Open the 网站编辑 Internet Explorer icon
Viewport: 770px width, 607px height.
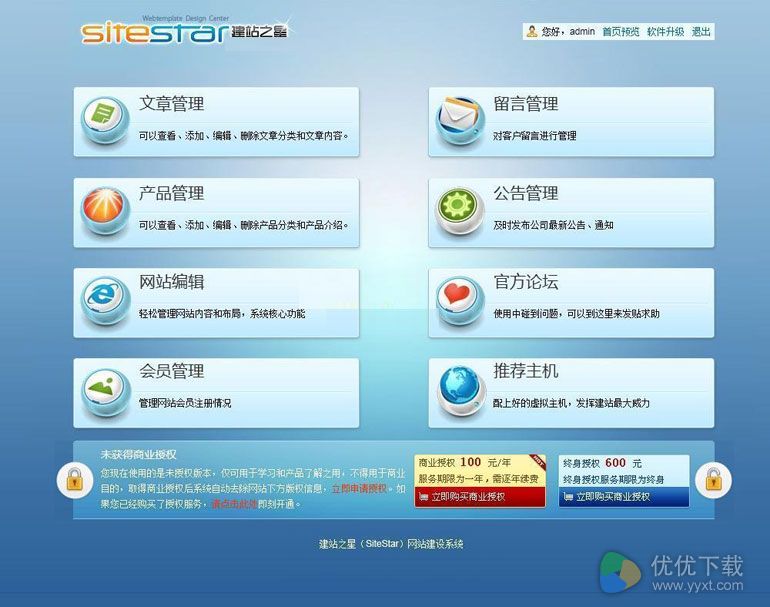click(x=105, y=301)
